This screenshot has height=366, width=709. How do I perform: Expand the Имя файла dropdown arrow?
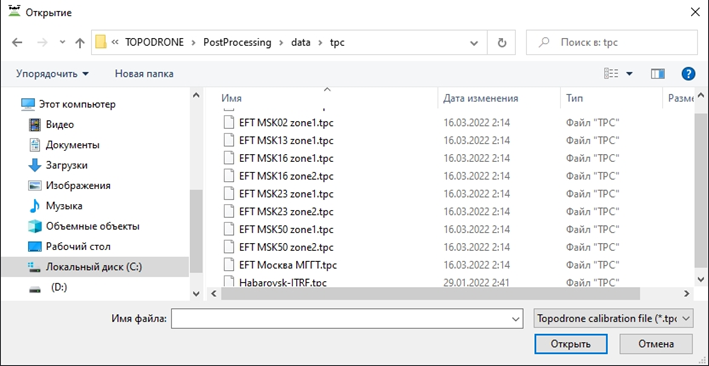click(x=516, y=318)
